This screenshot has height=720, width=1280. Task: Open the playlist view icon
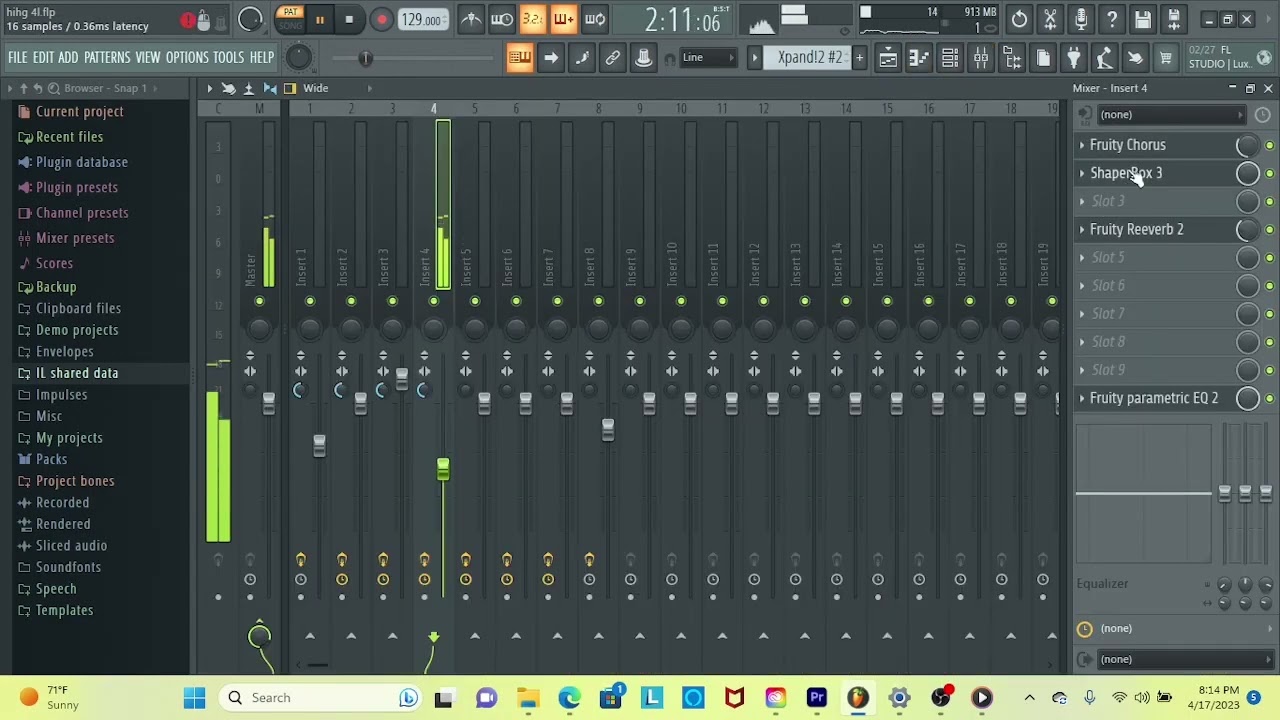coord(887,58)
